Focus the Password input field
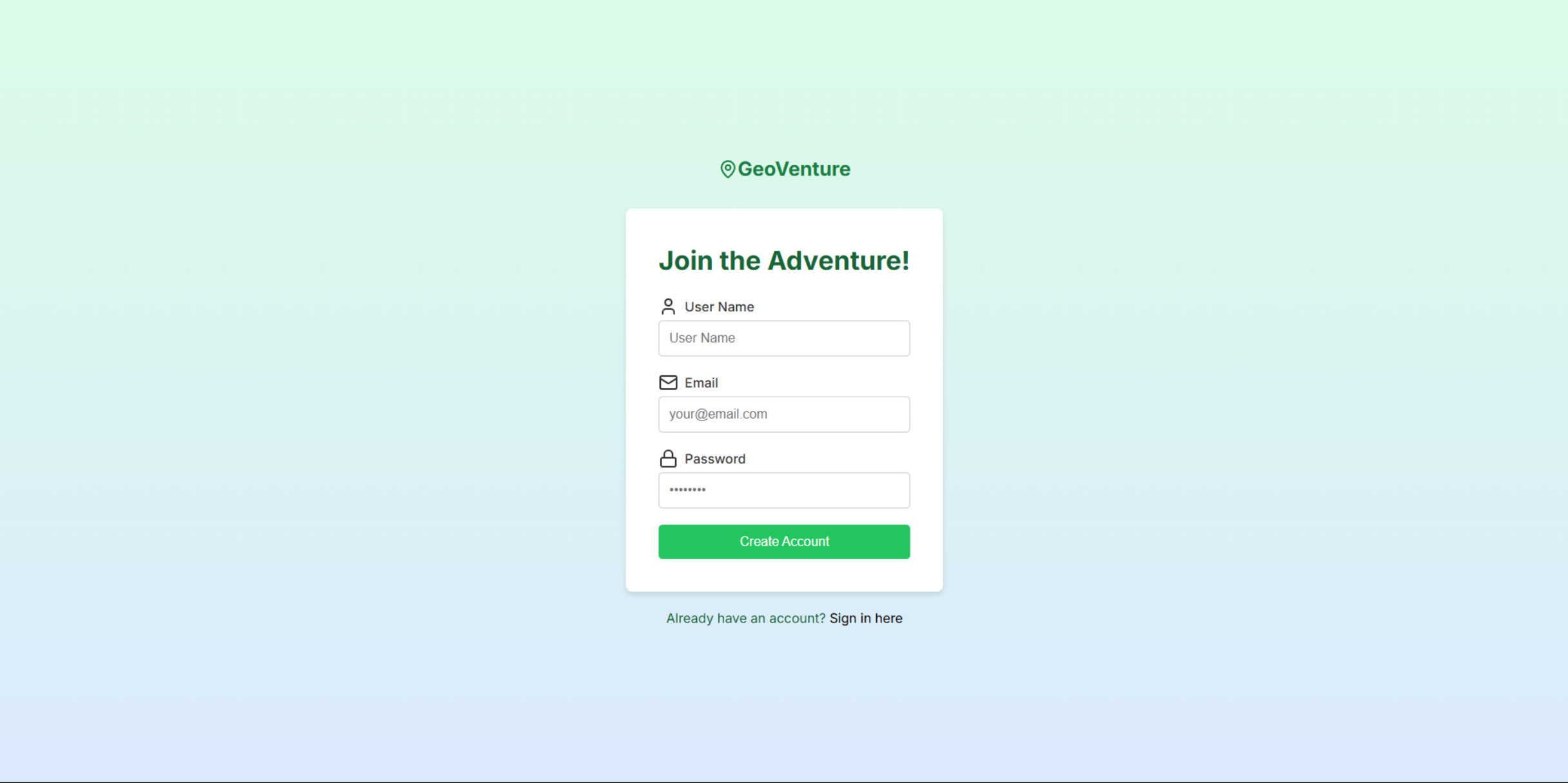Screen dimensions: 1568x783 coord(784,490)
